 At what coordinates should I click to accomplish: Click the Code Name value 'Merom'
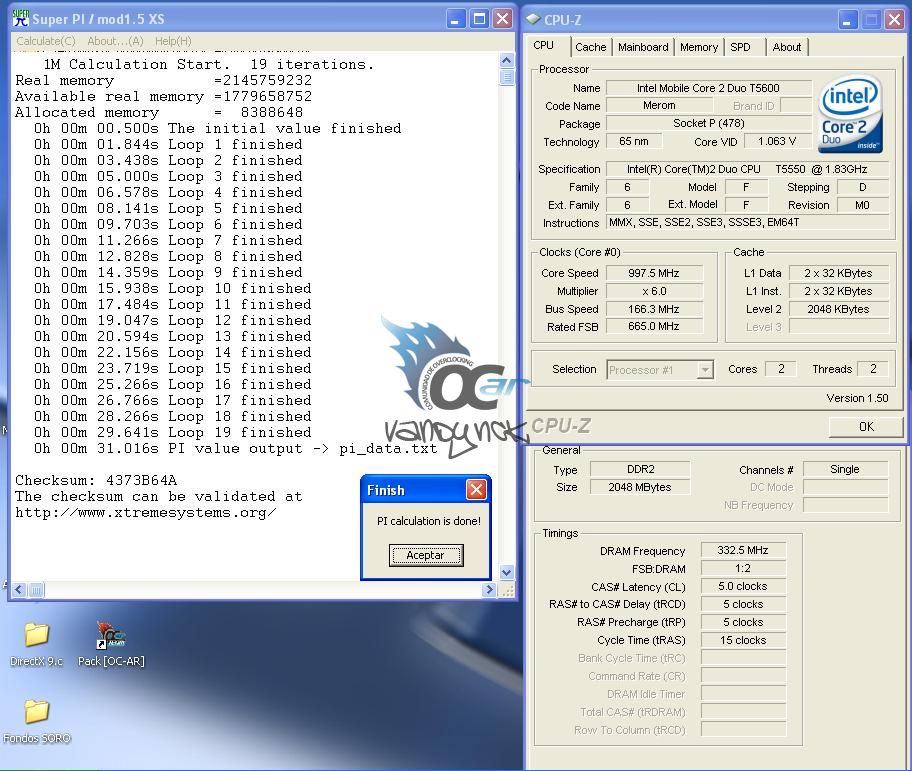coord(659,105)
